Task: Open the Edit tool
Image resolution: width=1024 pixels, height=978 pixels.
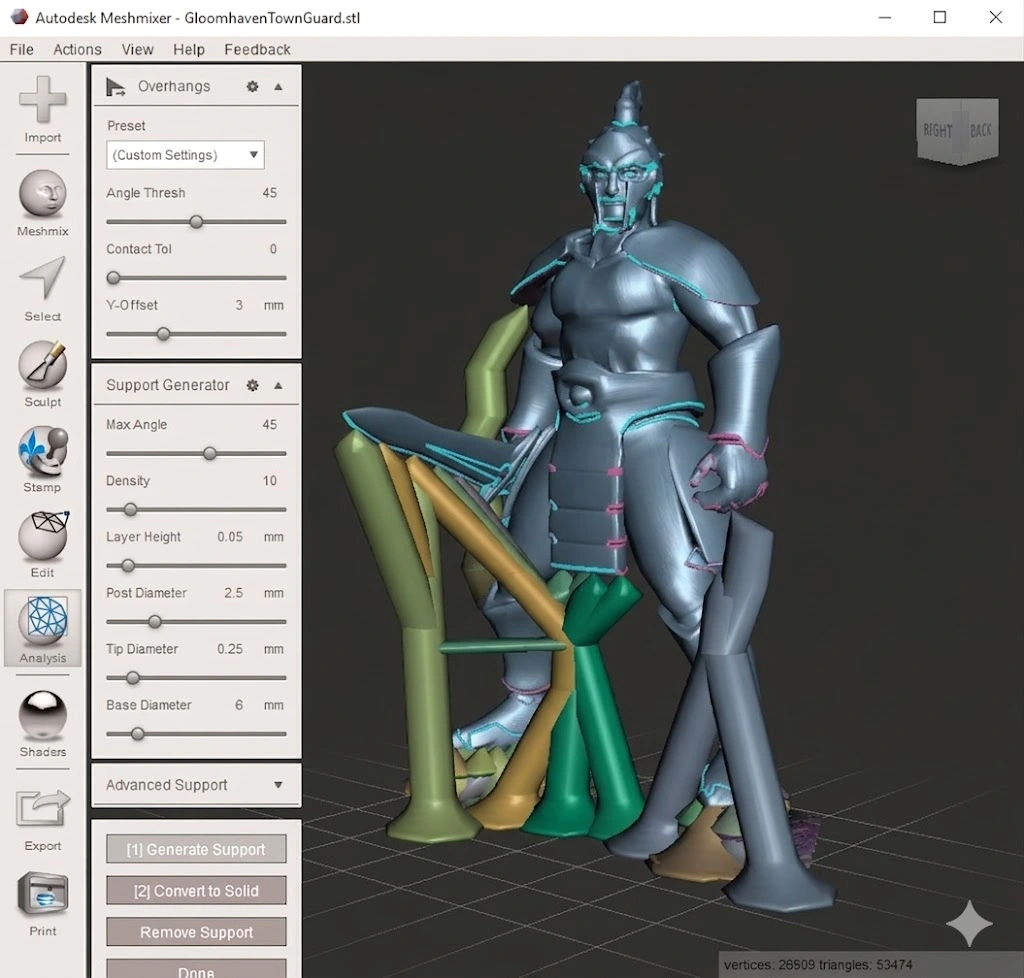Action: pos(42,544)
